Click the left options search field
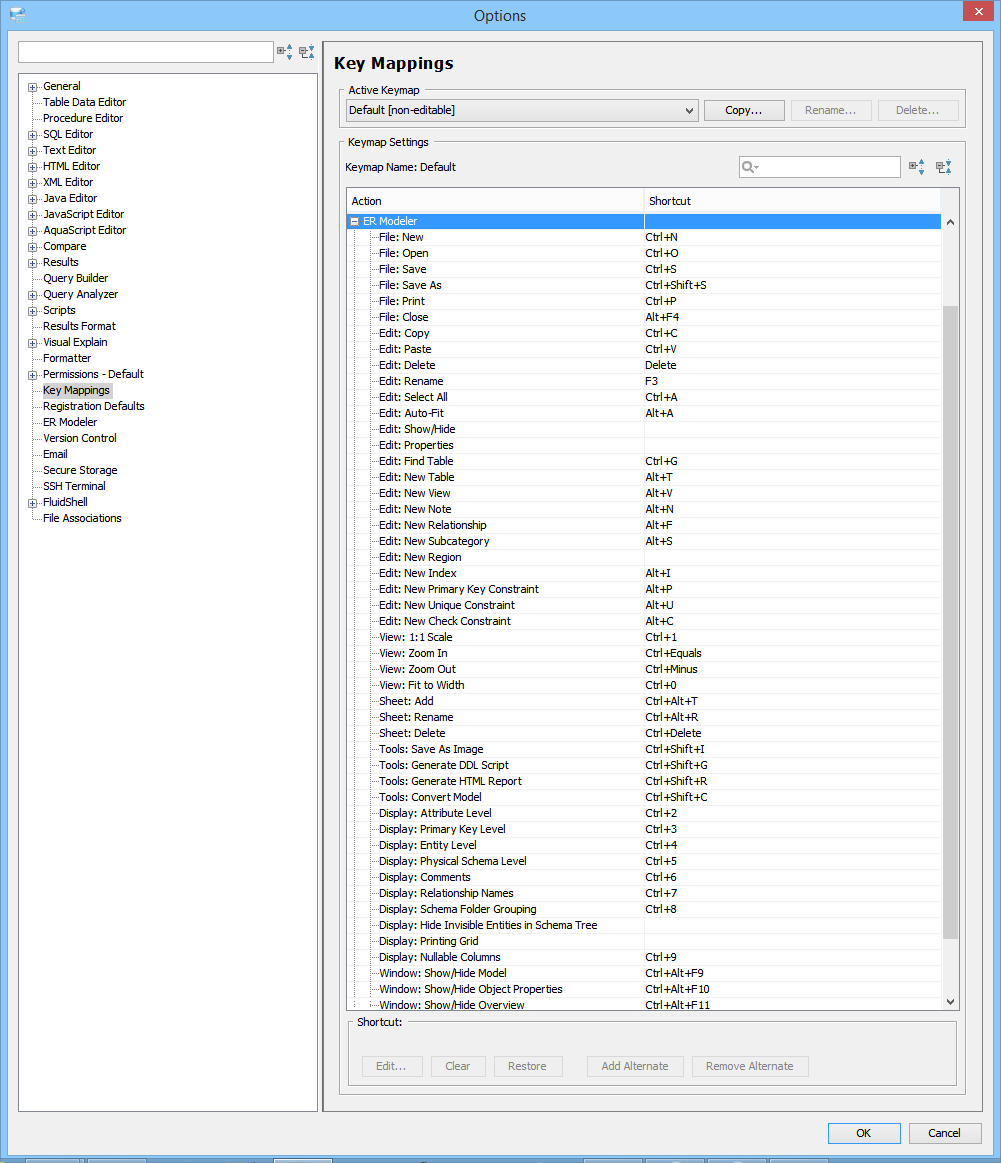Viewport: 1001px width, 1163px height. coord(145,52)
